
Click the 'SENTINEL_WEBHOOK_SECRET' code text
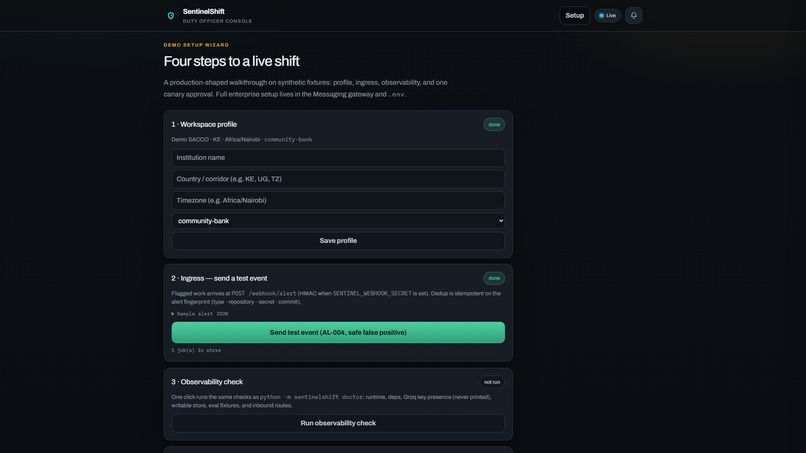pyautogui.click(x=372, y=294)
